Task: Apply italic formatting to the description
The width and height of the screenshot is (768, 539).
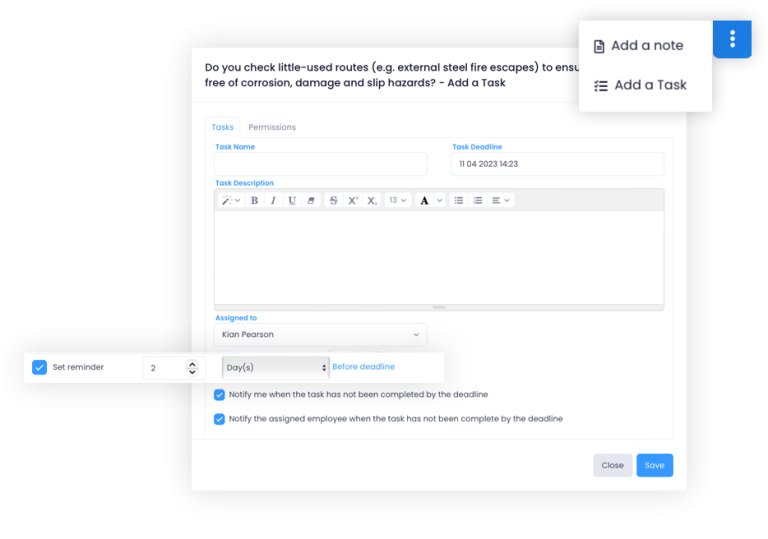Action: tap(273, 200)
